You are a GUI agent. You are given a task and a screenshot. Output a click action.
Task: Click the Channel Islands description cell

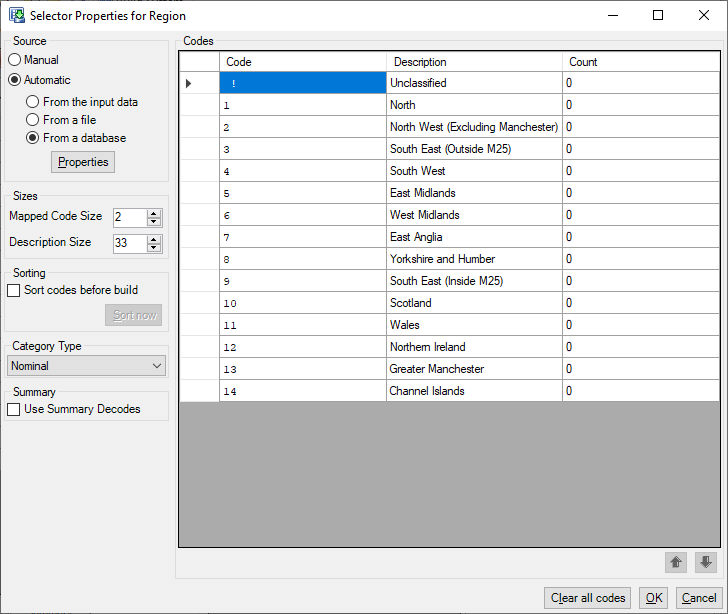point(474,391)
